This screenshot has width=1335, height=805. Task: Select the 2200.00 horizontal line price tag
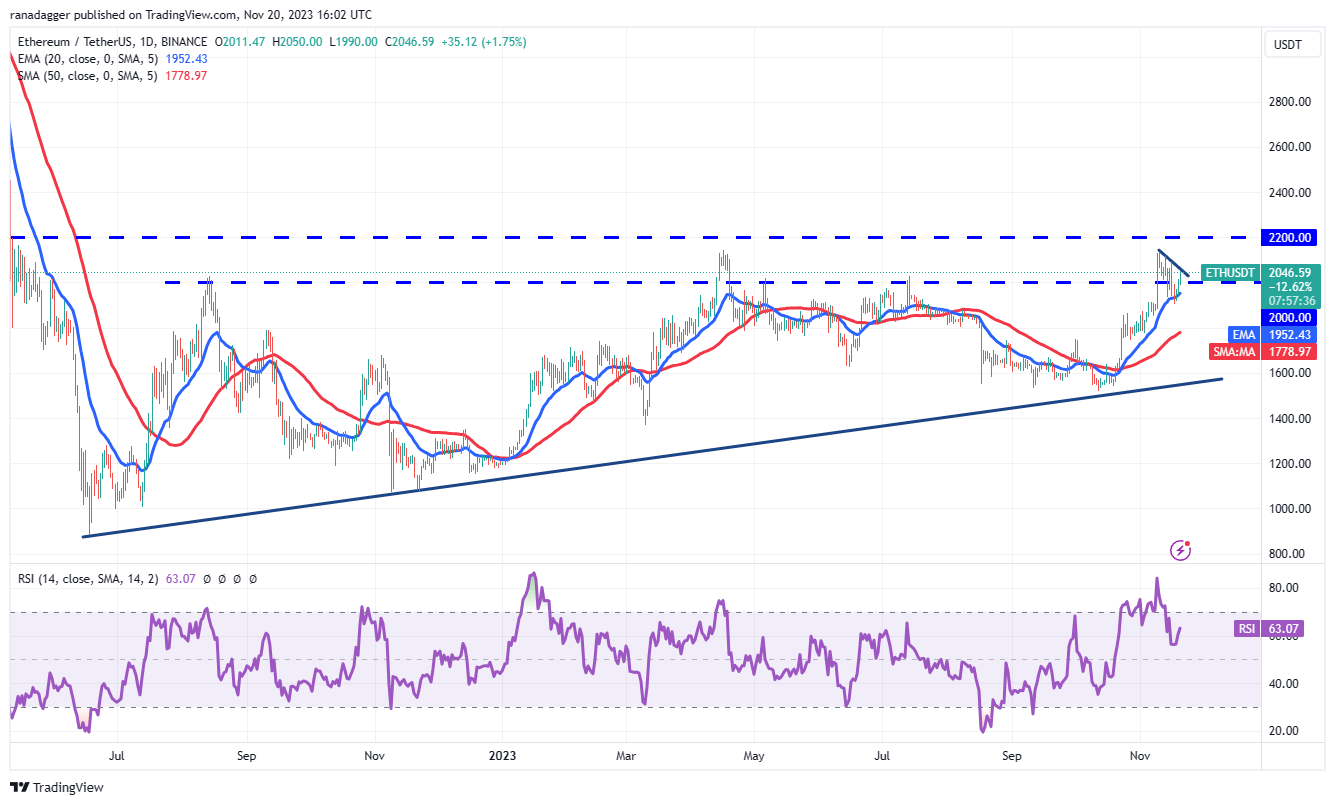(1289, 238)
